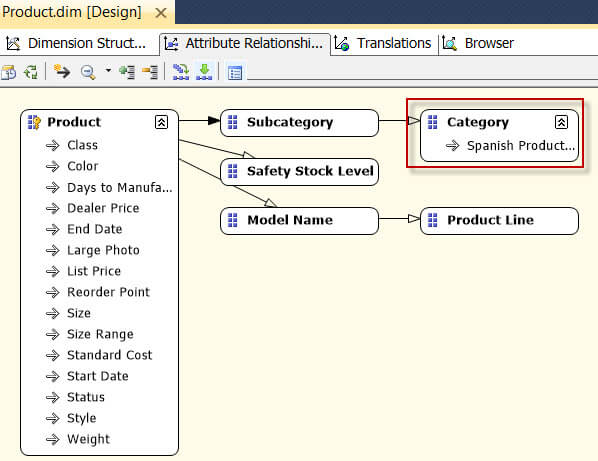This screenshot has width=598, height=461.
Task: Select the Size relationship in Product
Action: [79, 313]
